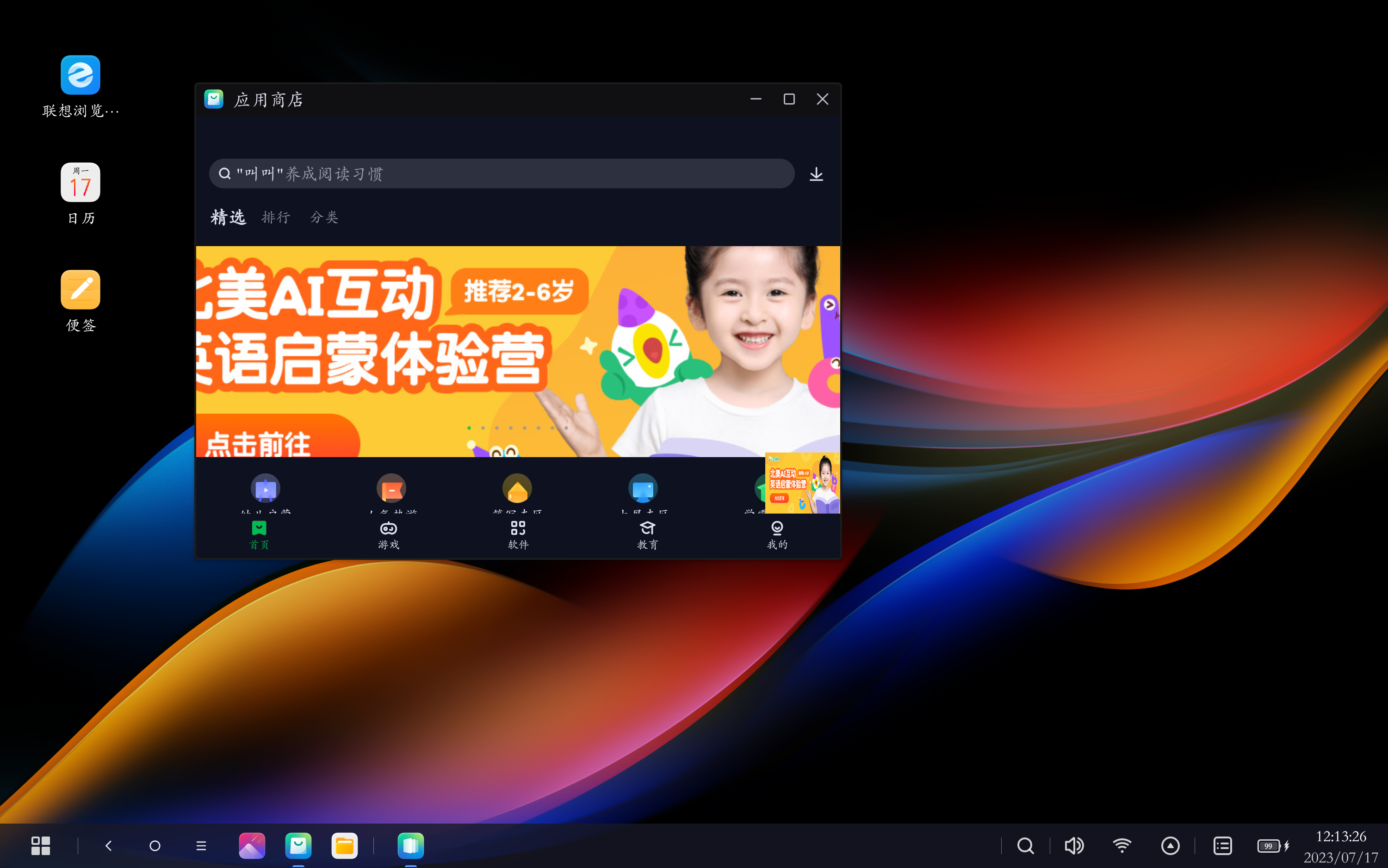This screenshot has width=1388, height=868.
Task: Open the green book app in the taskbar
Action: [x=410, y=846]
